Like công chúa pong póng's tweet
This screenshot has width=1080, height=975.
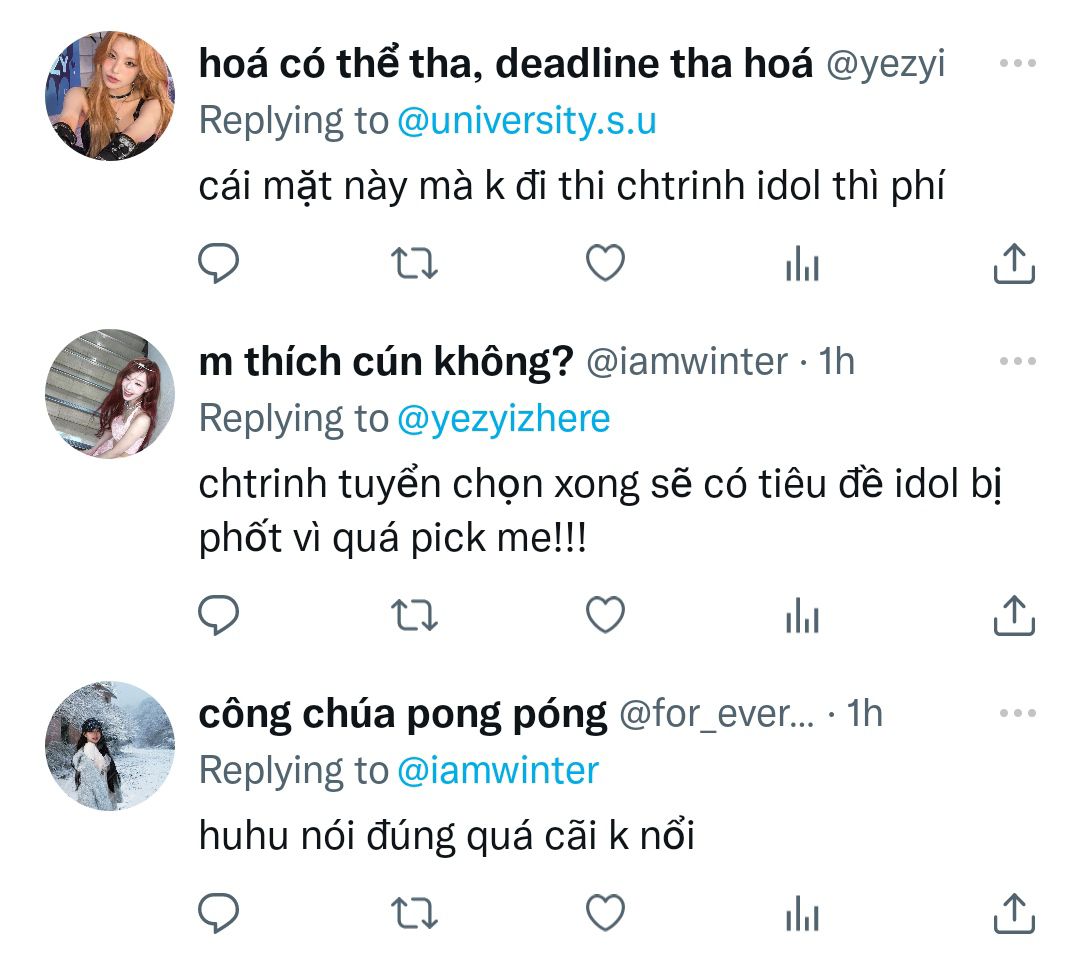click(605, 912)
